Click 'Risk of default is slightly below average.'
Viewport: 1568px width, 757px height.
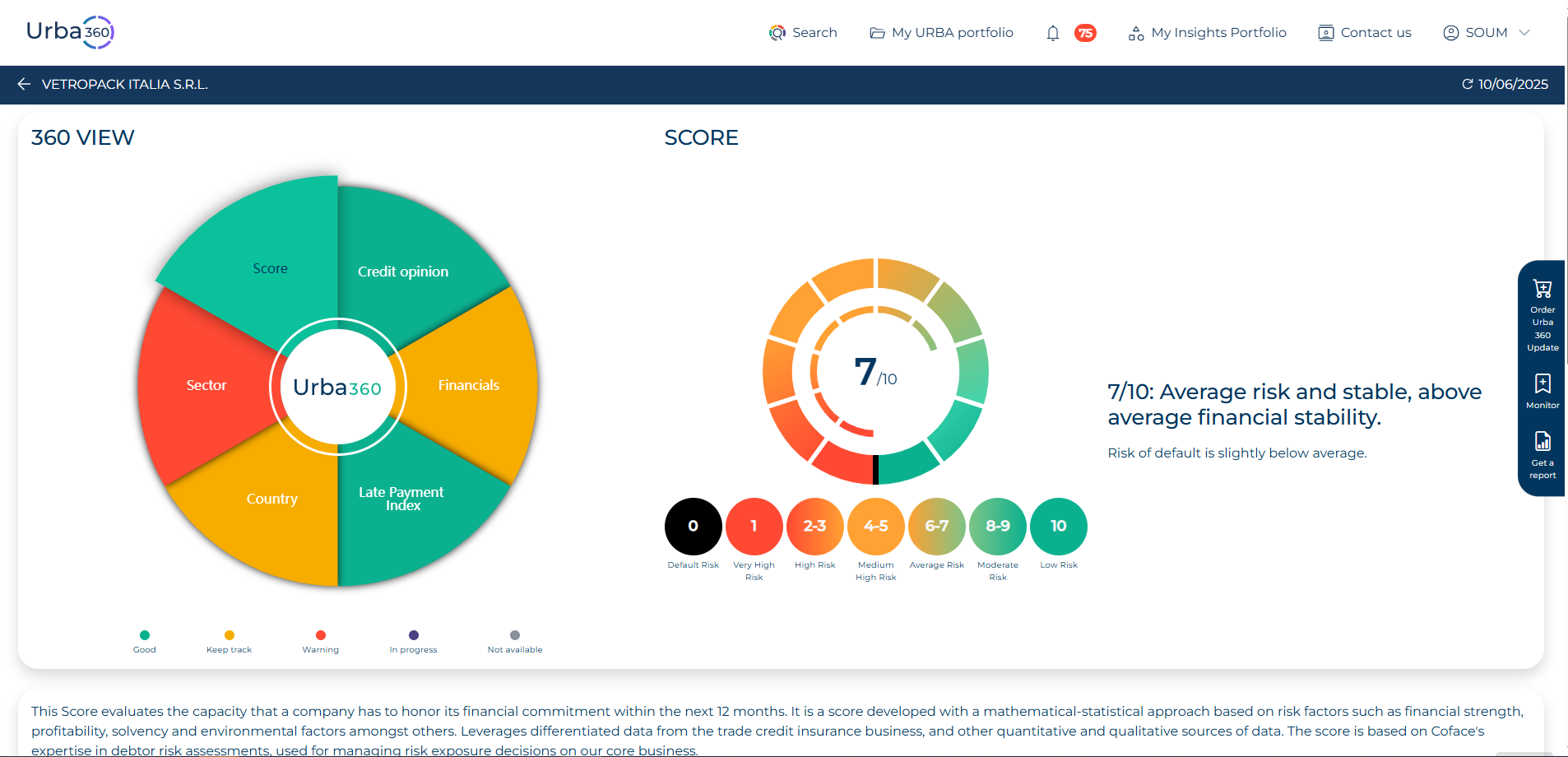1237,453
